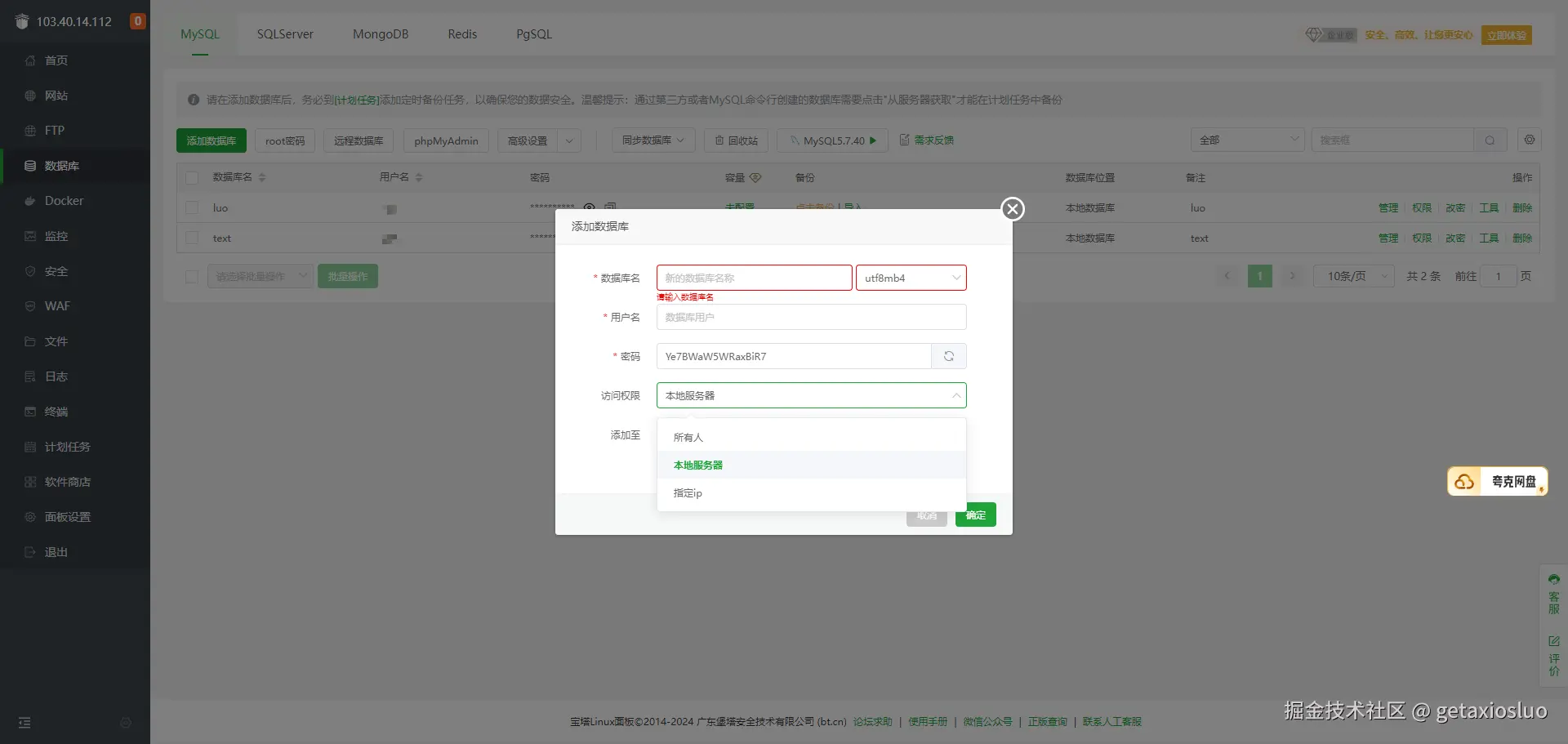This screenshot has height=744, width=1568.
Task: Open the 全部 filter dropdown
Action: (1248, 140)
